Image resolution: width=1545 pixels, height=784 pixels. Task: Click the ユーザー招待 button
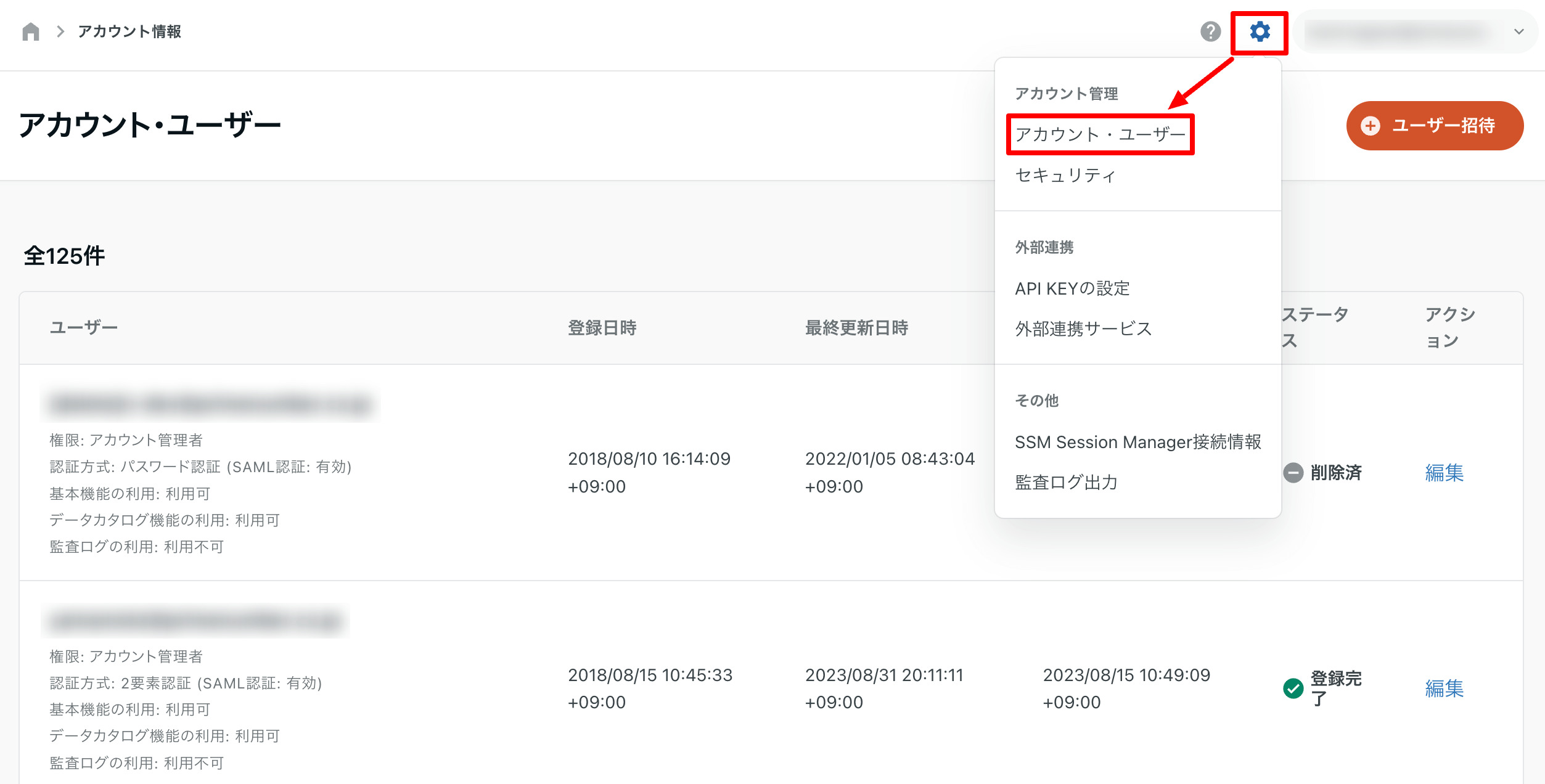coord(1435,126)
